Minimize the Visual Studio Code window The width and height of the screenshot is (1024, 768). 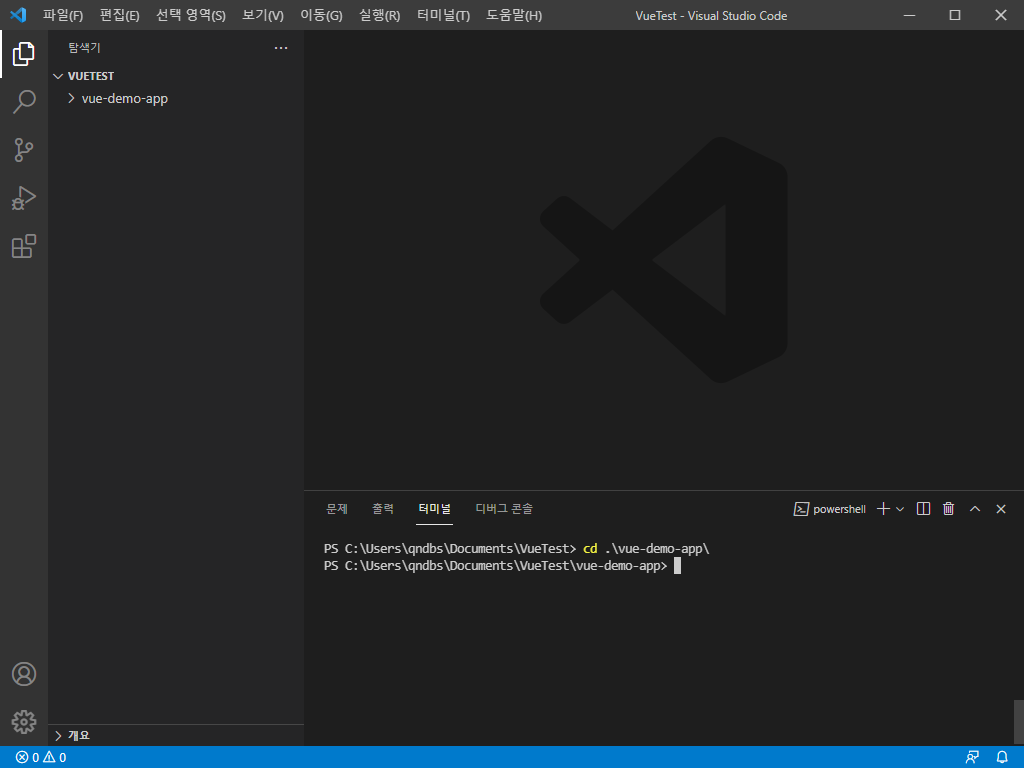tap(909, 15)
